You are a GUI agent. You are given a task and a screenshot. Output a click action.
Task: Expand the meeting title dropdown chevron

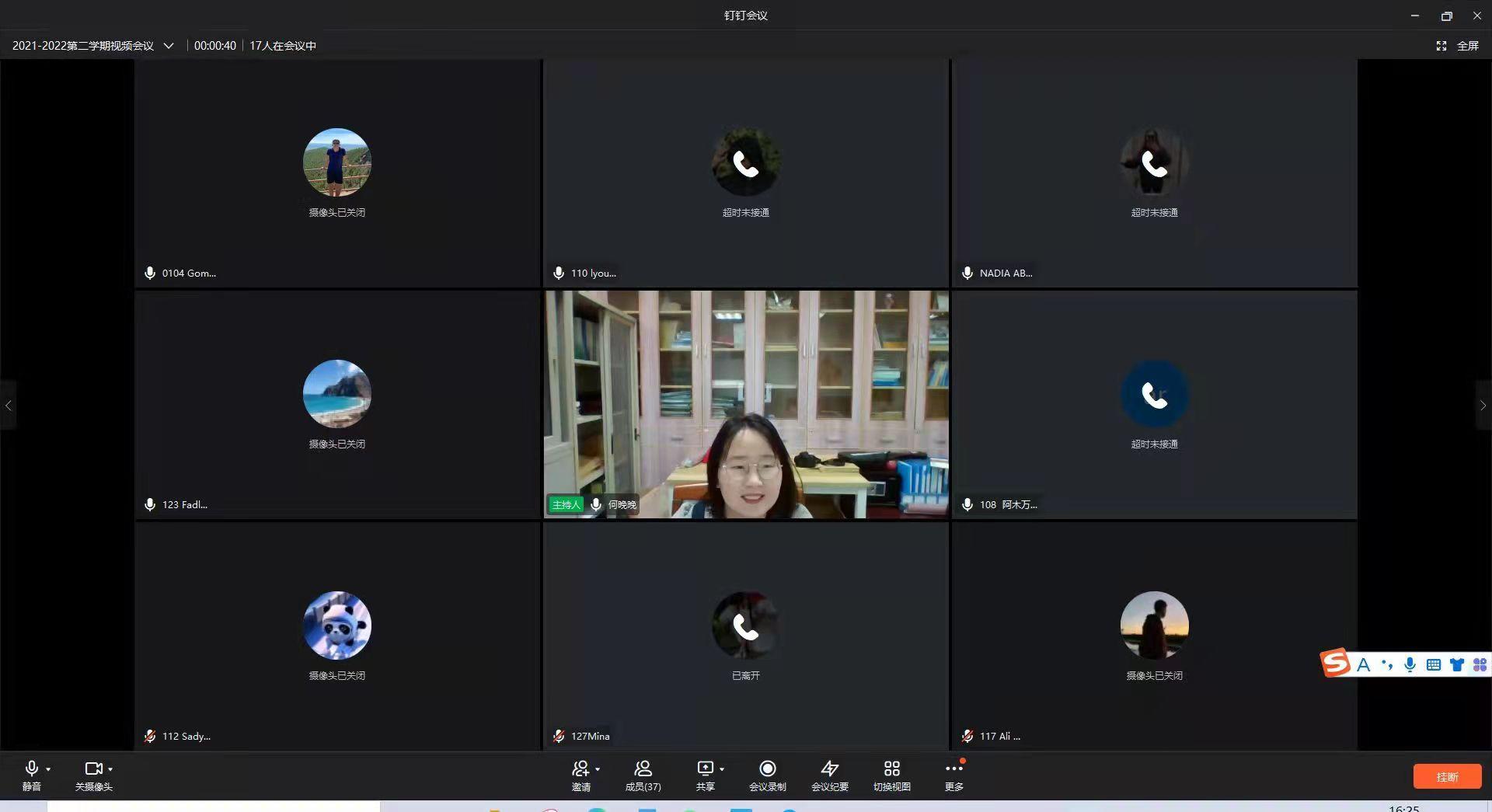coord(169,46)
